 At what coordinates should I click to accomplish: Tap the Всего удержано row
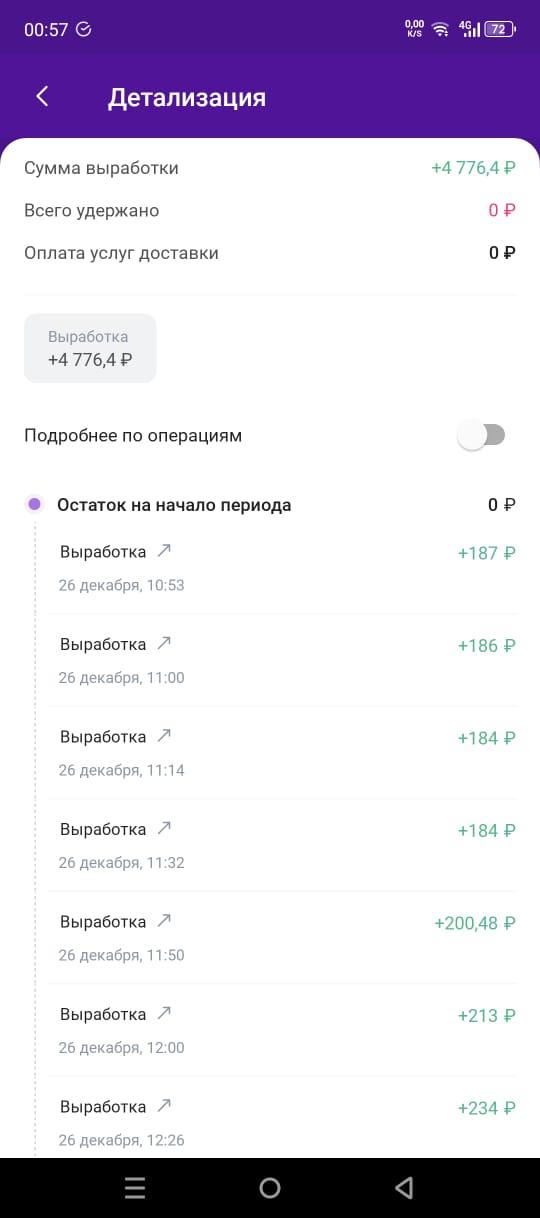click(270, 210)
